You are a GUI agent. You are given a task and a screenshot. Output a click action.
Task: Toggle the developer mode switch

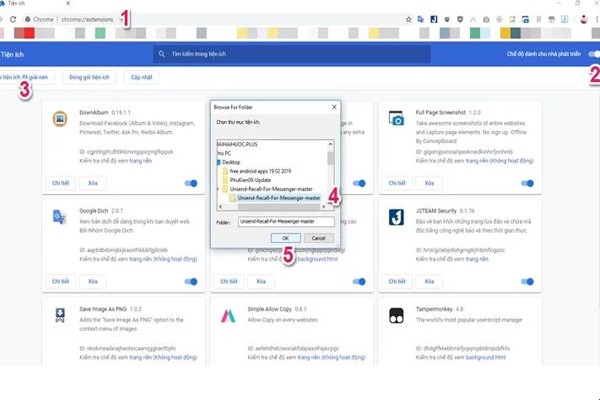[594, 54]
